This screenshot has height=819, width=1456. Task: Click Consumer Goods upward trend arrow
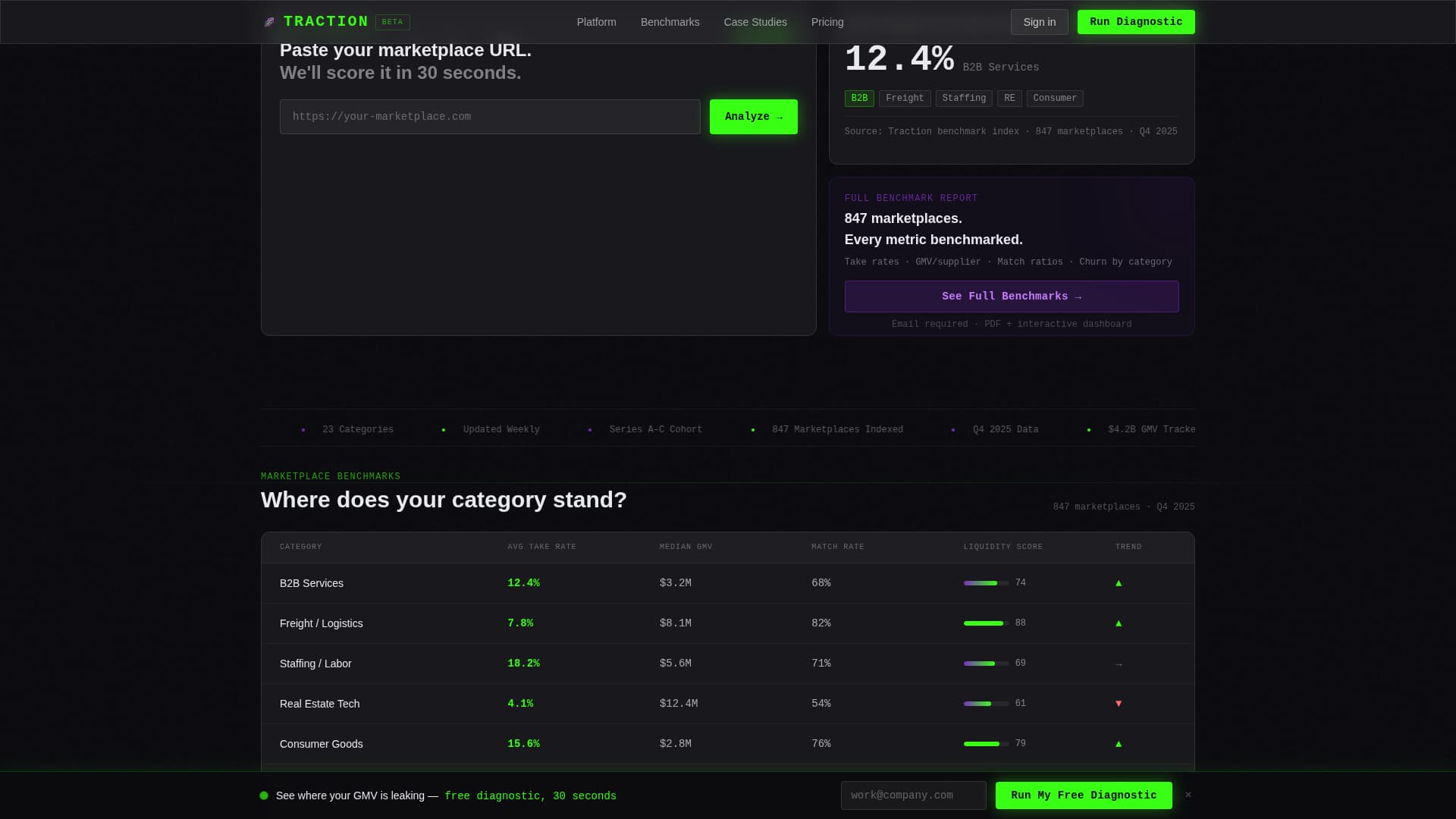coord(1119,744)
